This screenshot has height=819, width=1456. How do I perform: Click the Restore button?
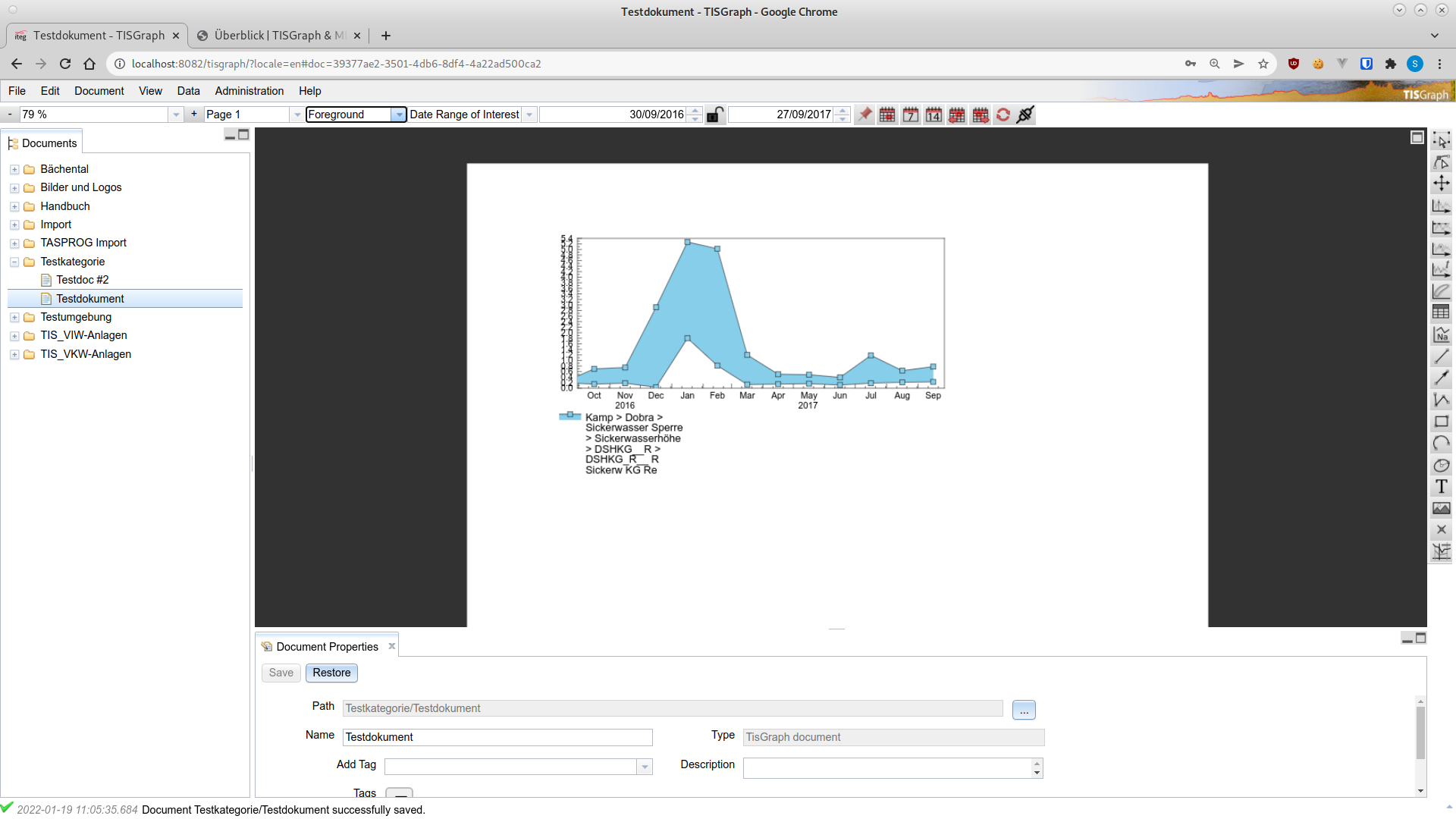331,673
